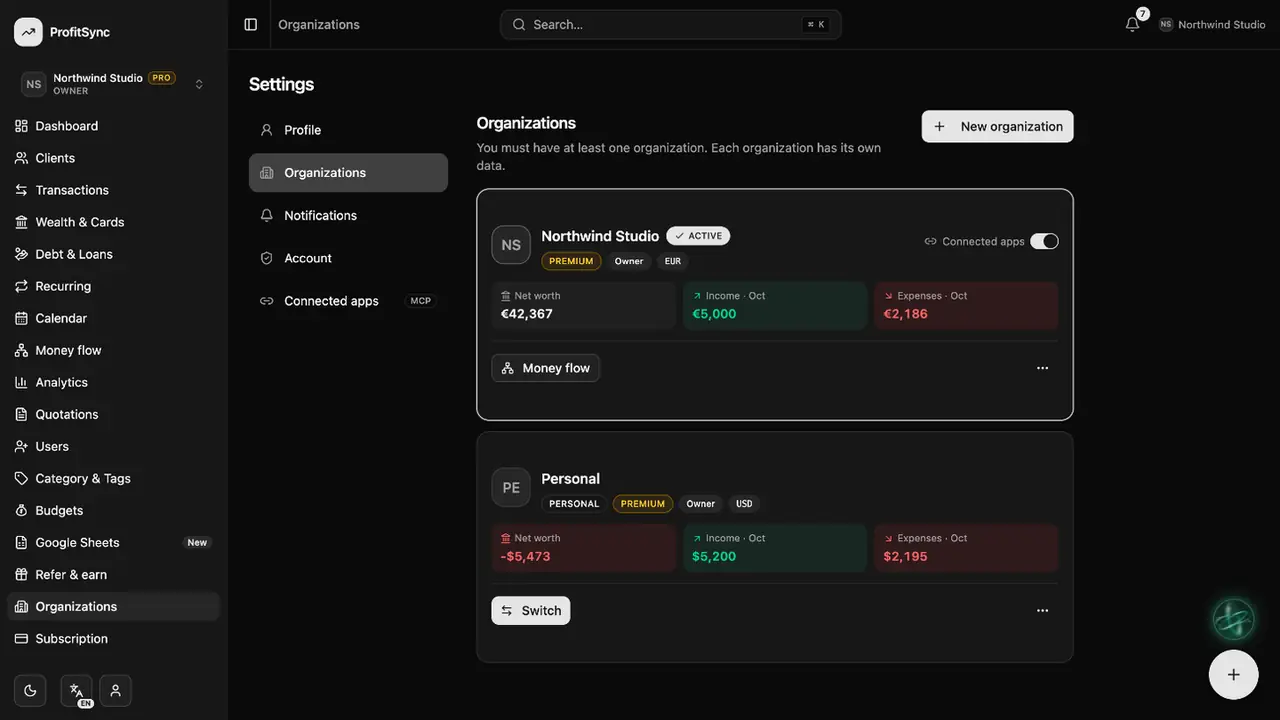The height and width of the screenshot is (720, 1280).
Task: Select Organizations settings tab
Action: [348, 172]
